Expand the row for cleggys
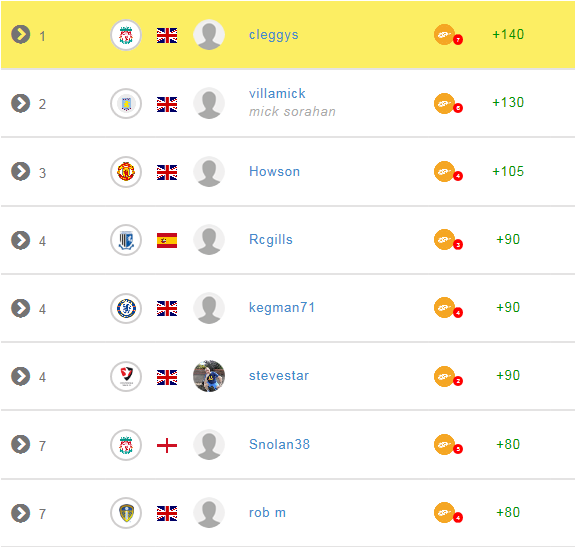Viewport: 575px width, 547px height. pyautogui.click(x=21, y=35)
